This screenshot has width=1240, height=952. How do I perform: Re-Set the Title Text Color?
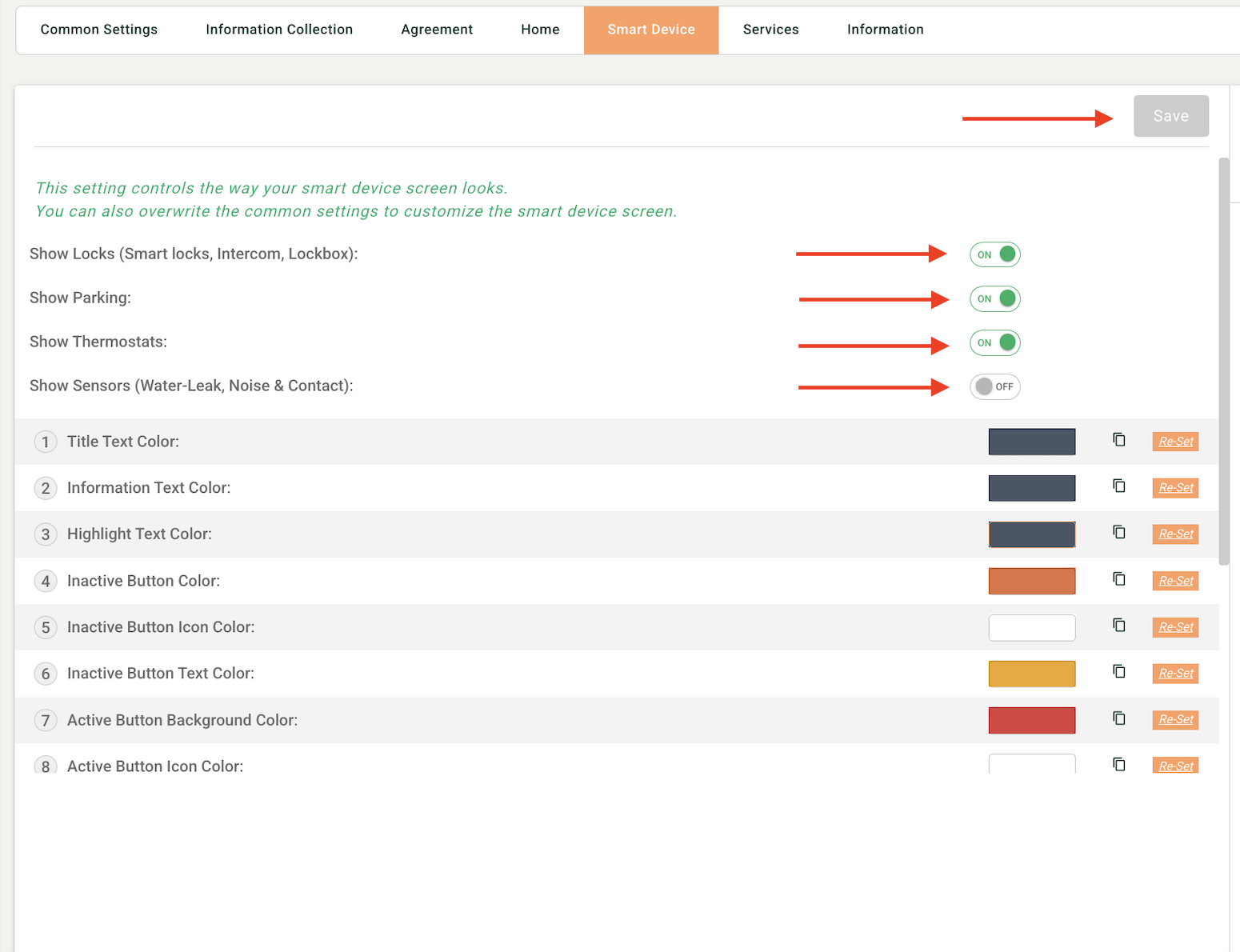pyautogui.click(x=1175, y=442)
